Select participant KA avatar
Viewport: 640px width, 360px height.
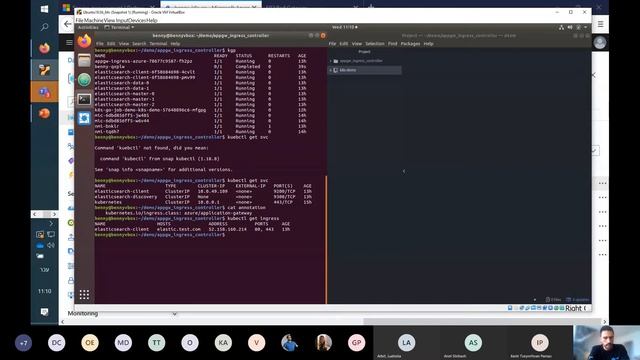click(223, 343)
